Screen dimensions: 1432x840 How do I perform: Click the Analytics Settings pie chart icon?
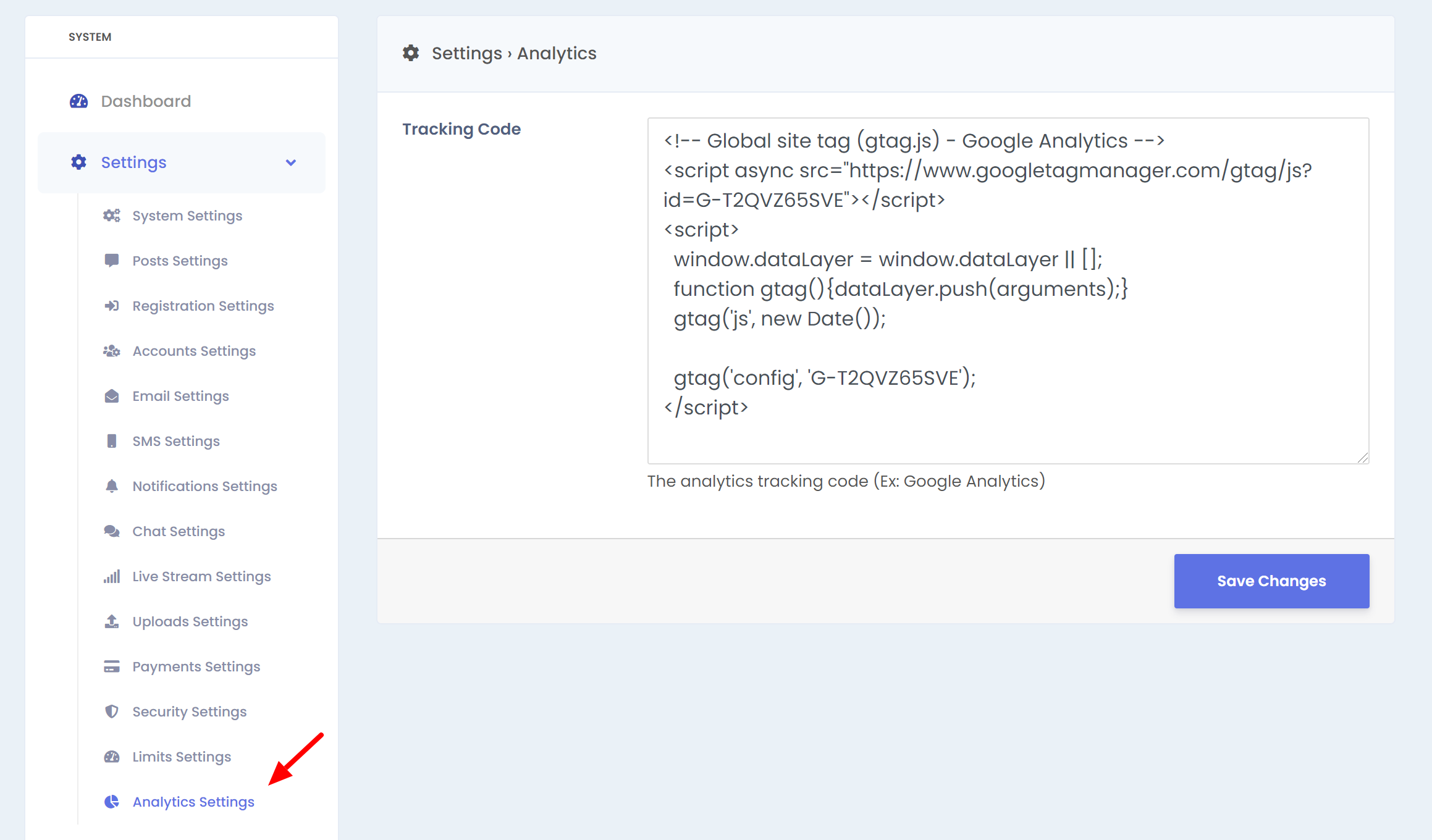pos(112,802)
